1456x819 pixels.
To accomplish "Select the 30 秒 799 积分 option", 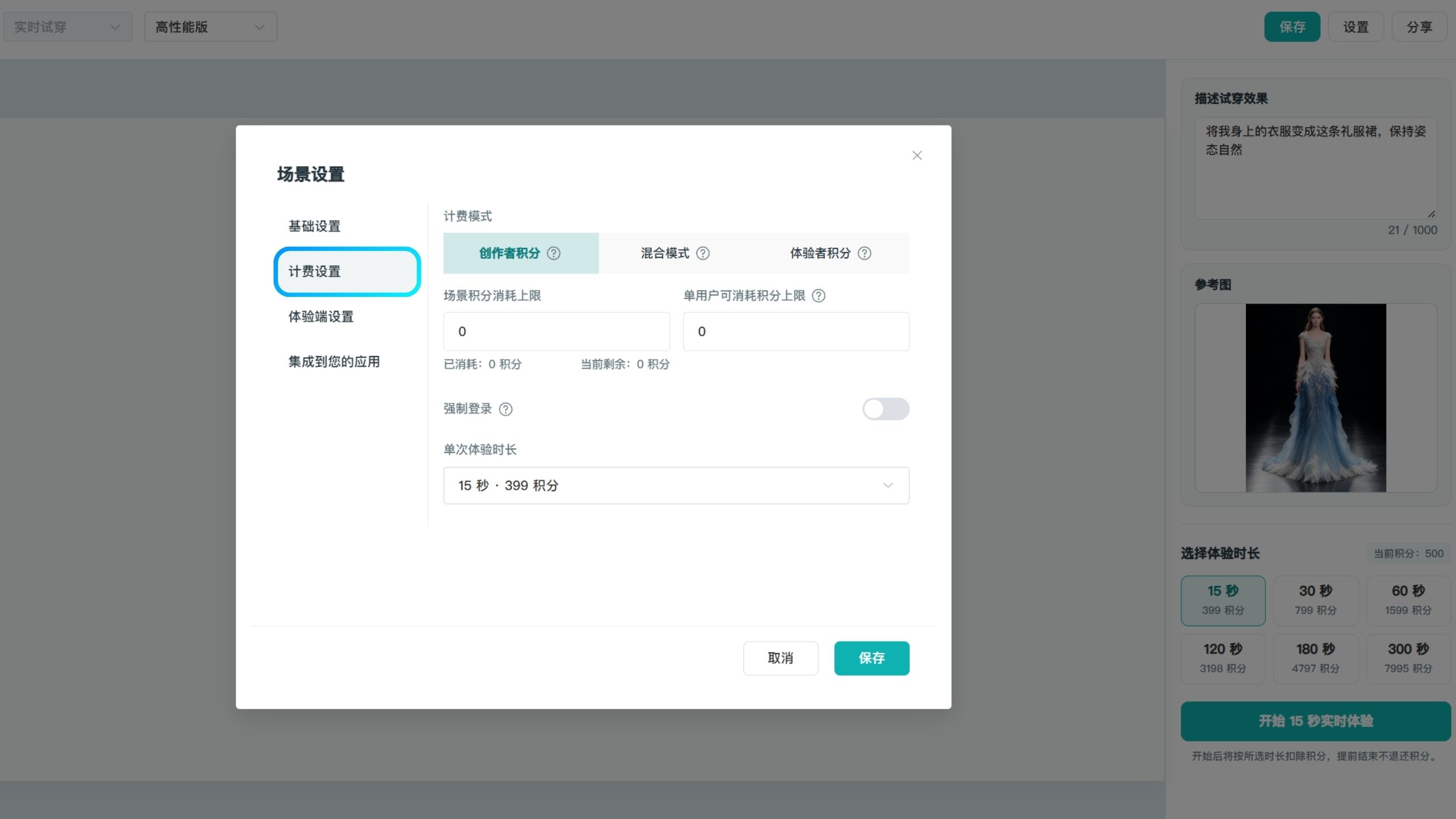I will [x=1316, y=601].
